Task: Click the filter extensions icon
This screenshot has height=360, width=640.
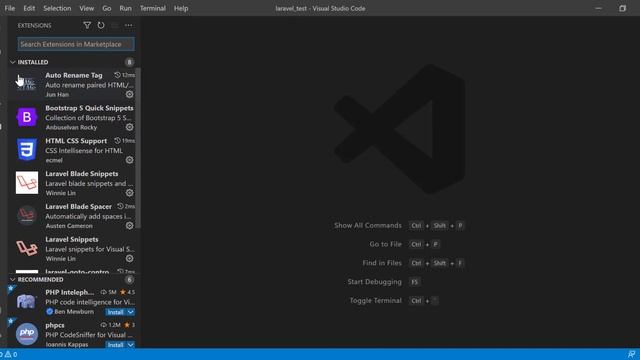Action: coord(87,25)
